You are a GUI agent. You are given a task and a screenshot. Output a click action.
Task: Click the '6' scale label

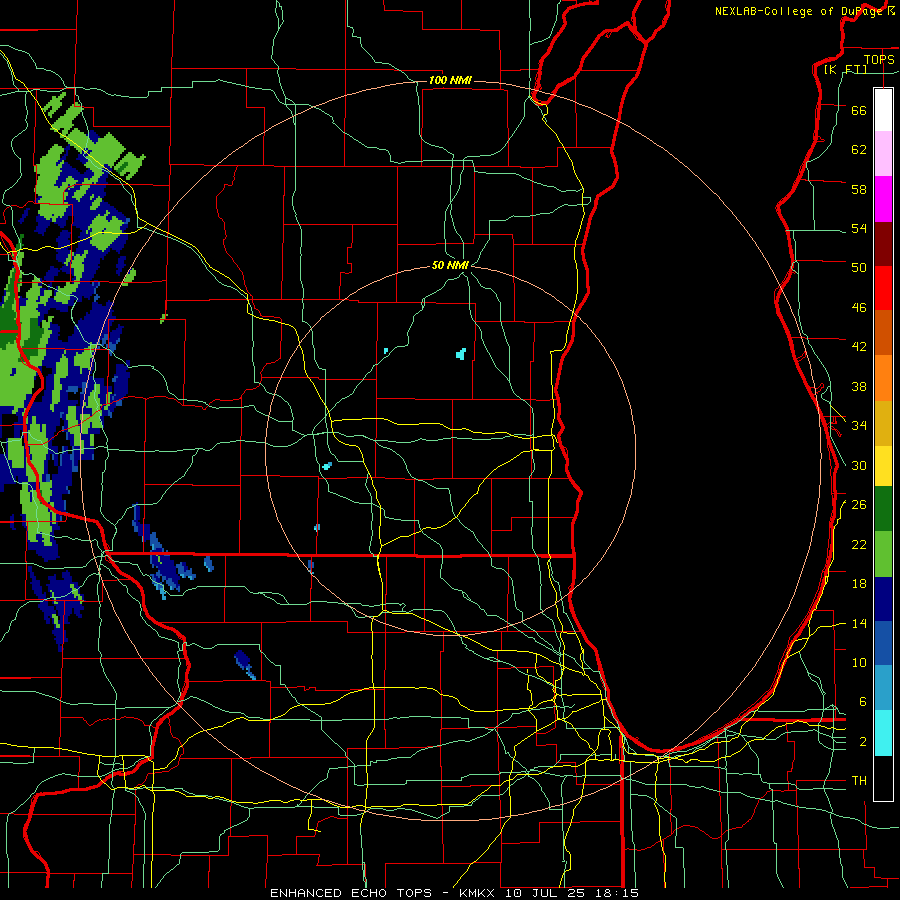click(x=863, y=702)
